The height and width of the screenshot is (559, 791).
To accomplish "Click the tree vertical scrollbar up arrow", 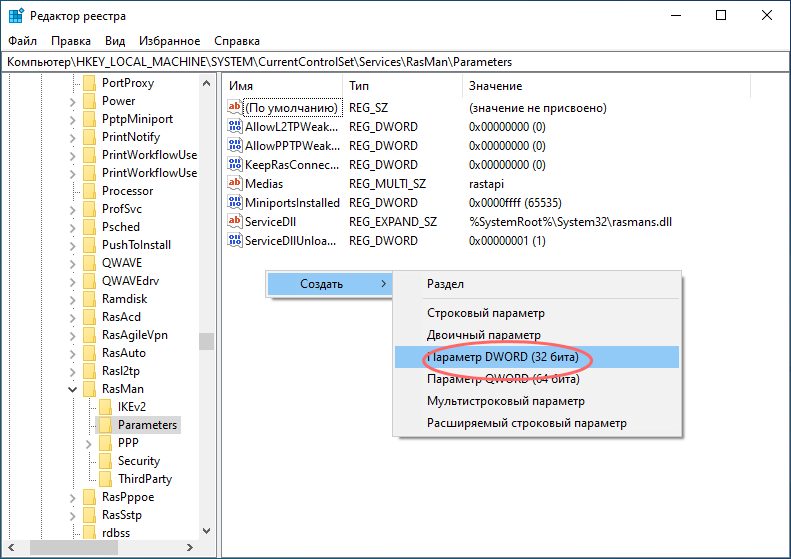I will tap(206, 83).
